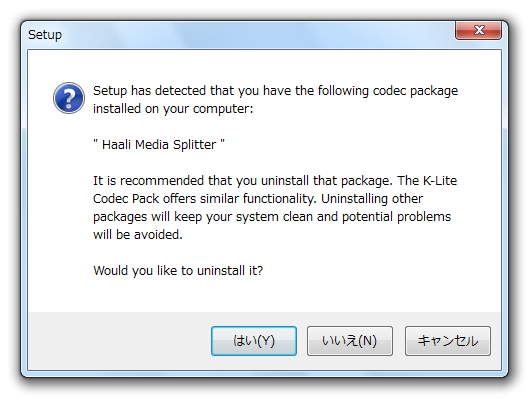Image resolution: width=531 pixels, height=400 pixels.
Task: Decline uninstall with いいえ(N) button
Action: 350,341
